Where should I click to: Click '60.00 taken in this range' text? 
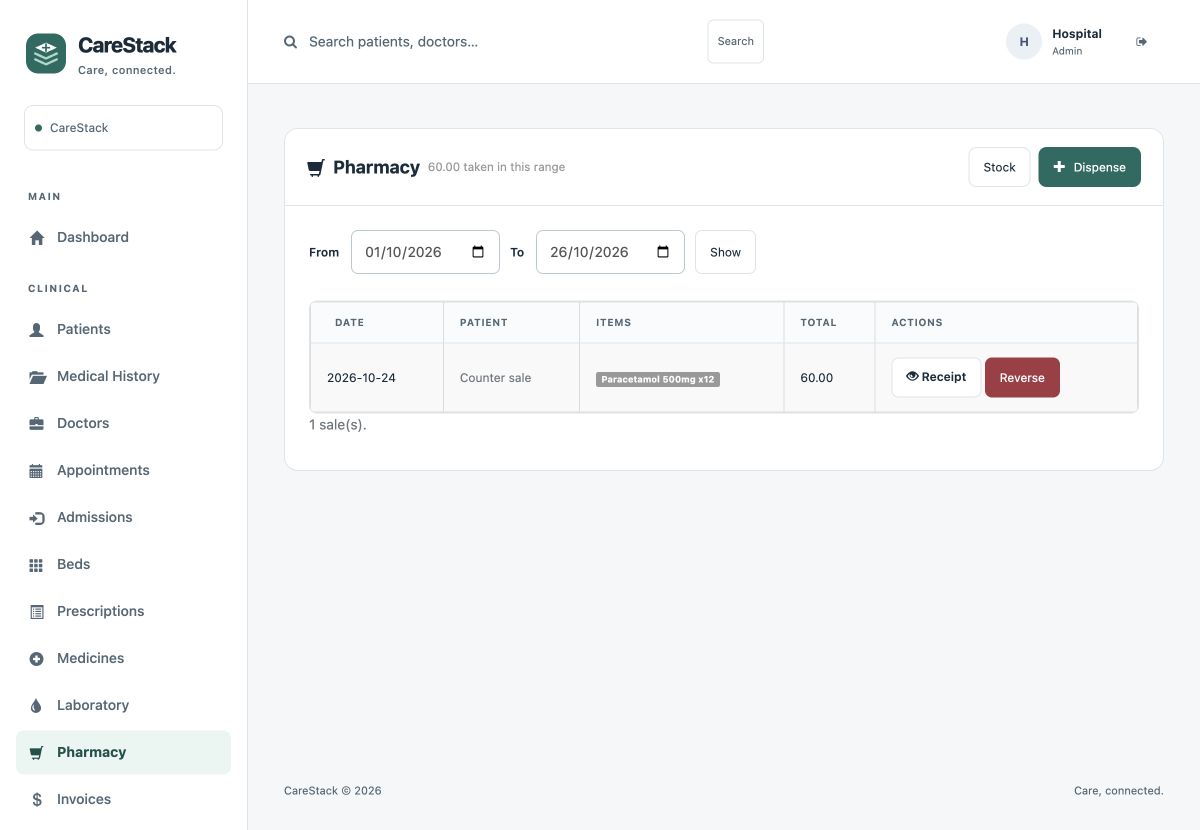496,167
